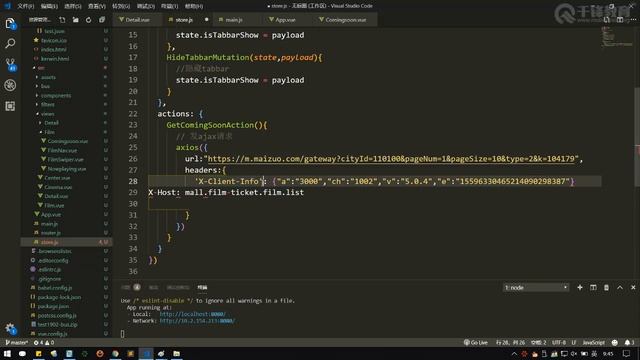
Task: Open the Network address link in terminal
Action: click(x=197, y=321)
